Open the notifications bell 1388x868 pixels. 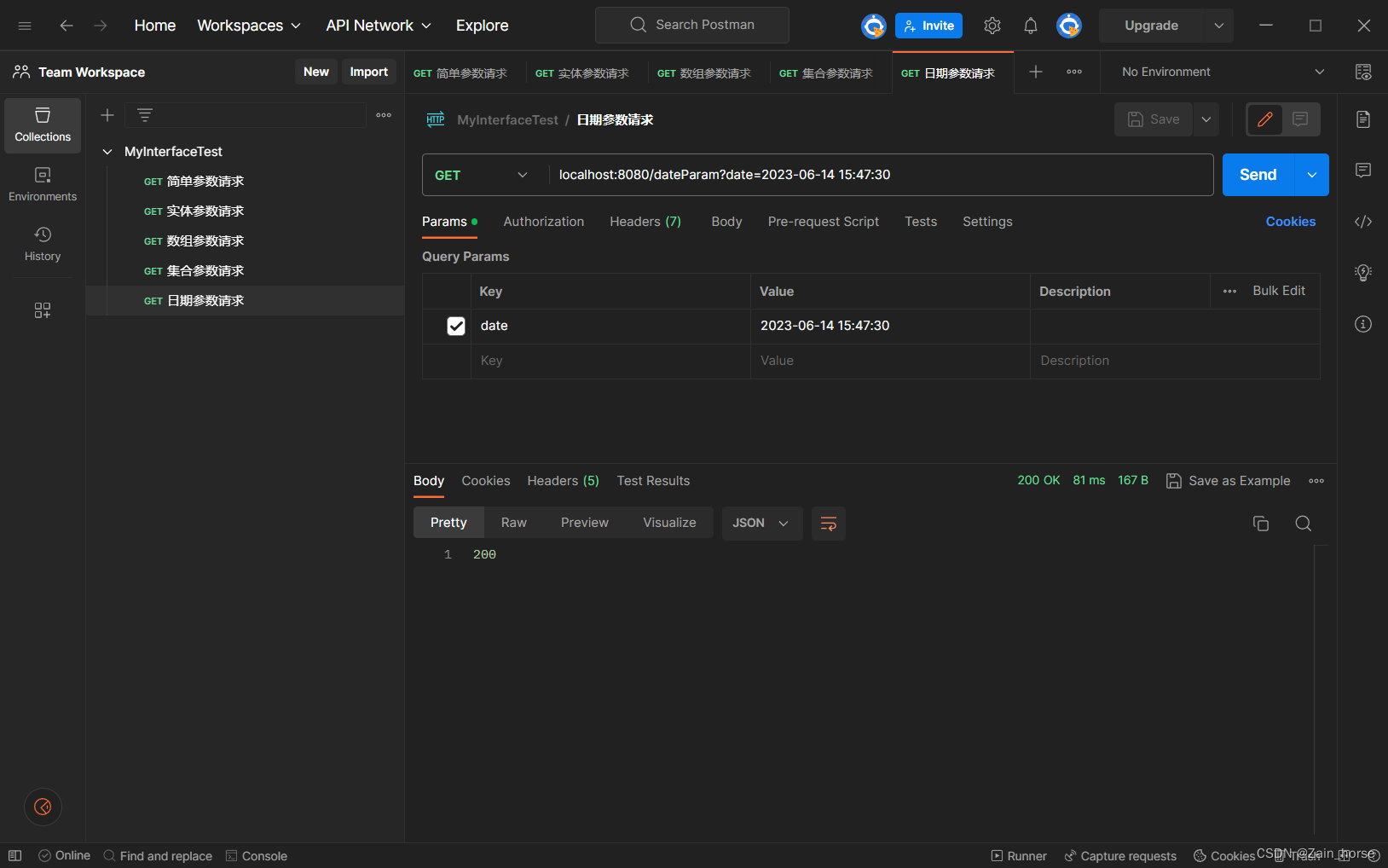[1031, 26]
